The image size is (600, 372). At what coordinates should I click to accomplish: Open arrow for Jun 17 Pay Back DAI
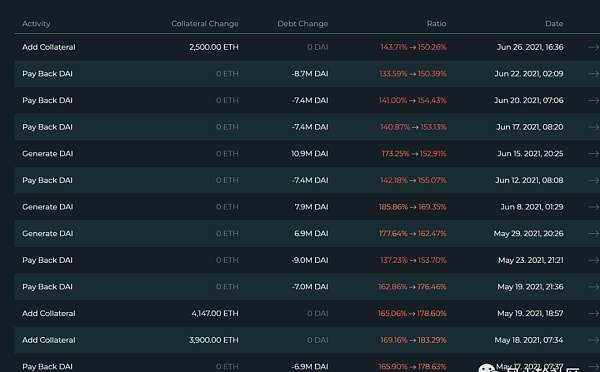point(594,127)
